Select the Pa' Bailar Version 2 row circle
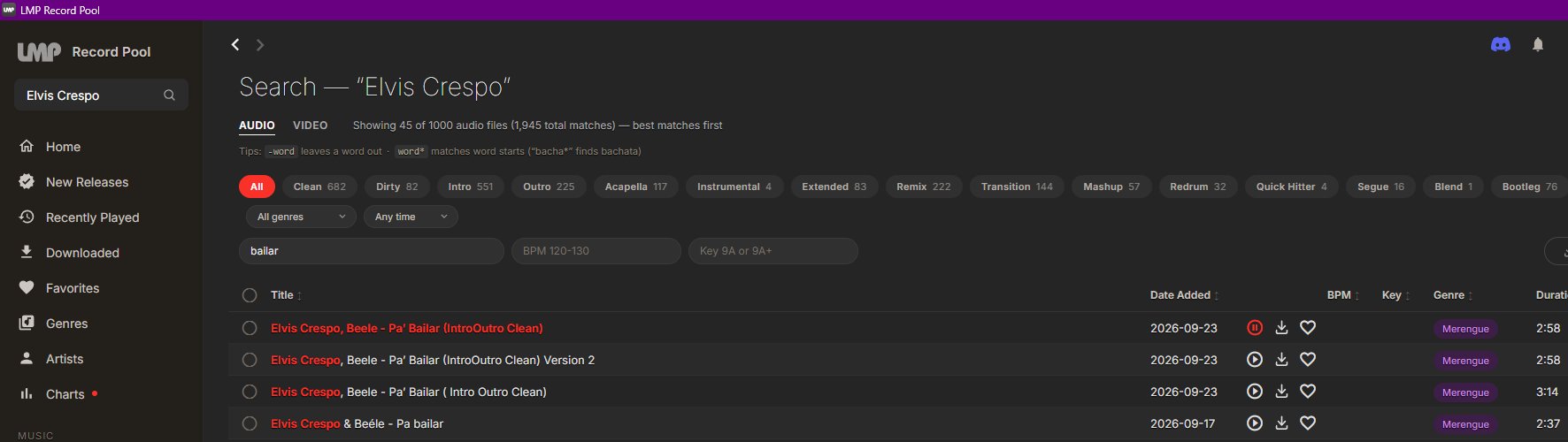 250,360
